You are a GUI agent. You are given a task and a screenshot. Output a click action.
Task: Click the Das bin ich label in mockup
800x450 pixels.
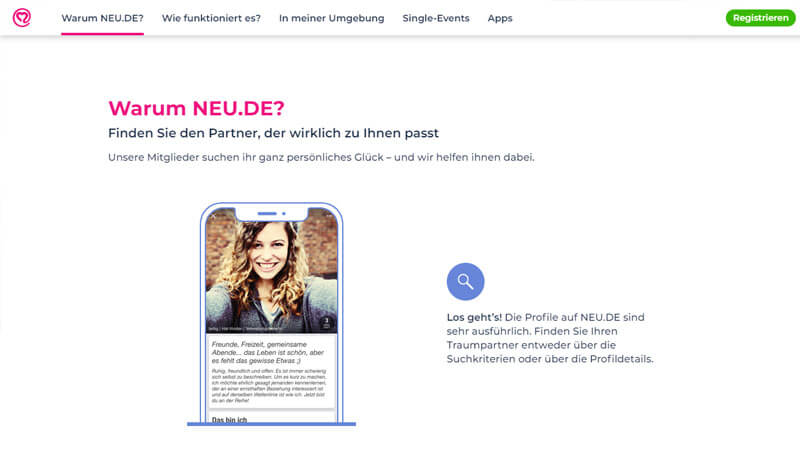229,419
